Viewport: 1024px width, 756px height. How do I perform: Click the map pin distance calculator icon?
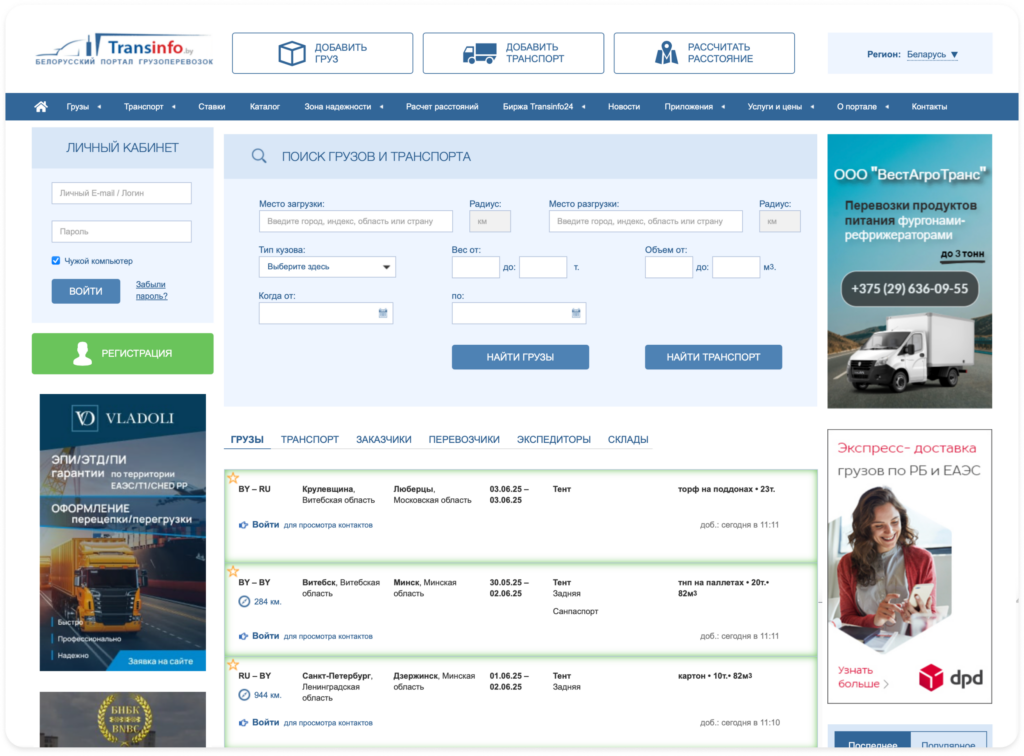pyautogui.click(x=666, y=53)
